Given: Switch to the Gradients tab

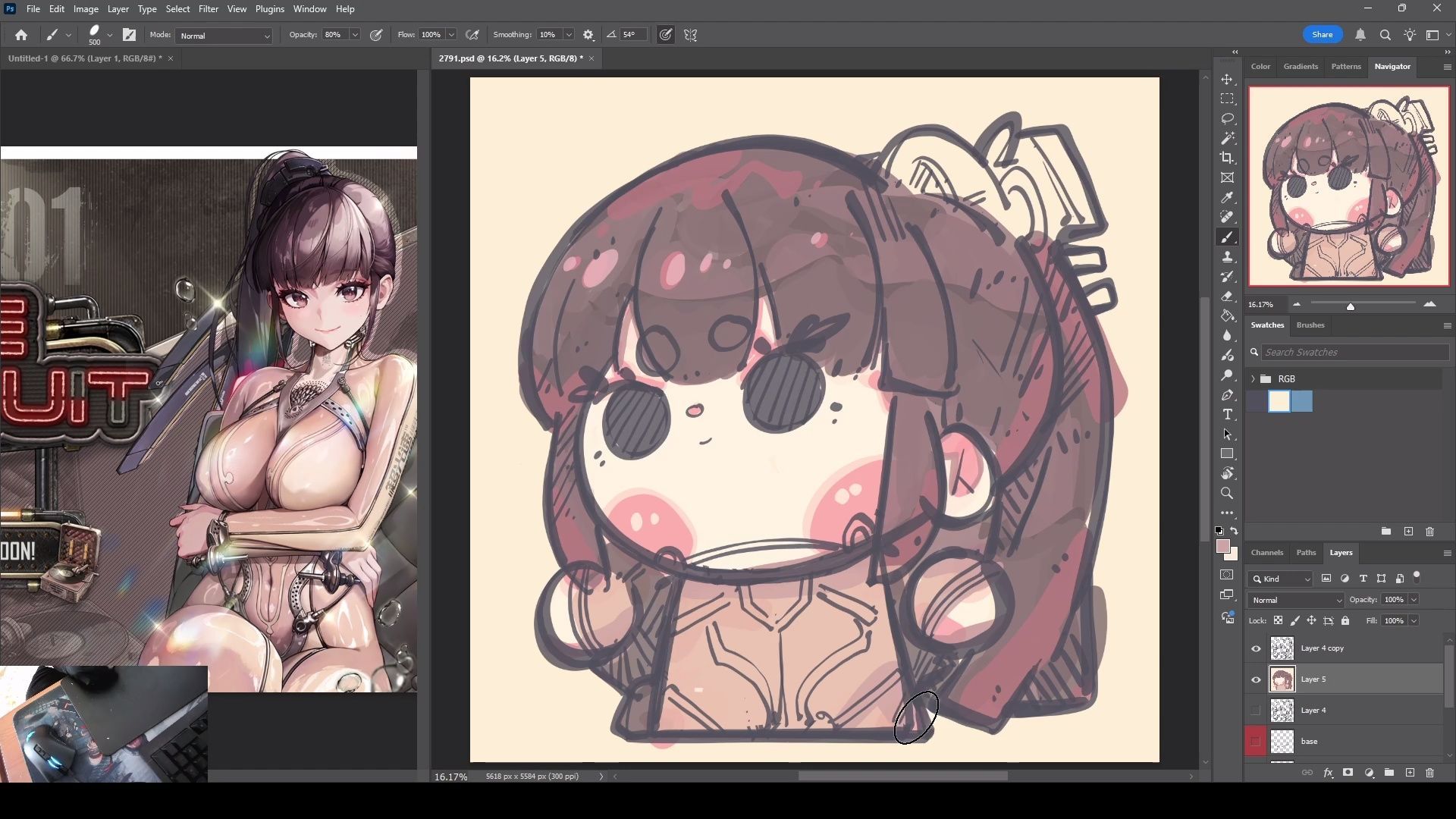Looking at the screenshot, I should coord(1300,67).
